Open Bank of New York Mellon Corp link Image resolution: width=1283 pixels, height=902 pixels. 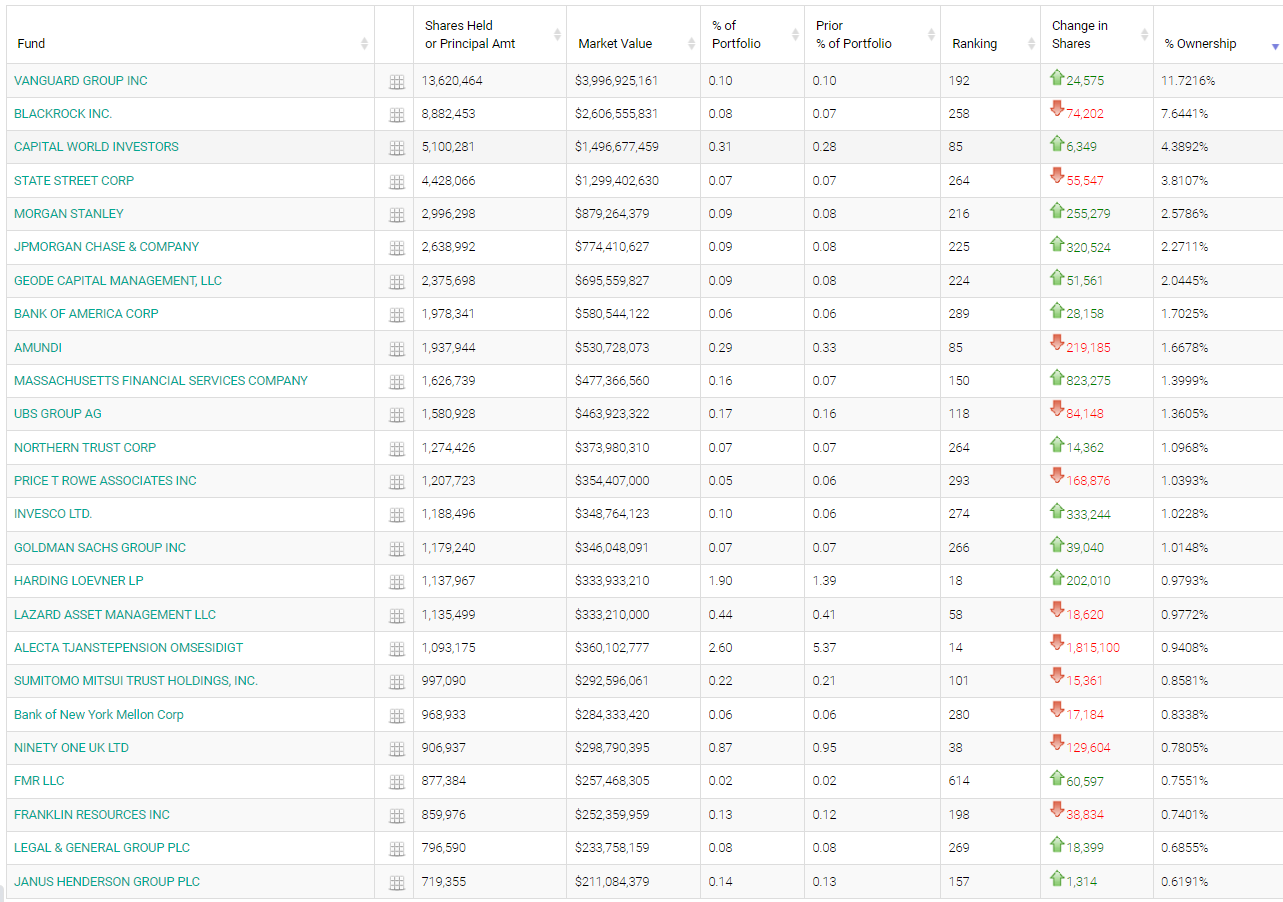click(99, 714)
